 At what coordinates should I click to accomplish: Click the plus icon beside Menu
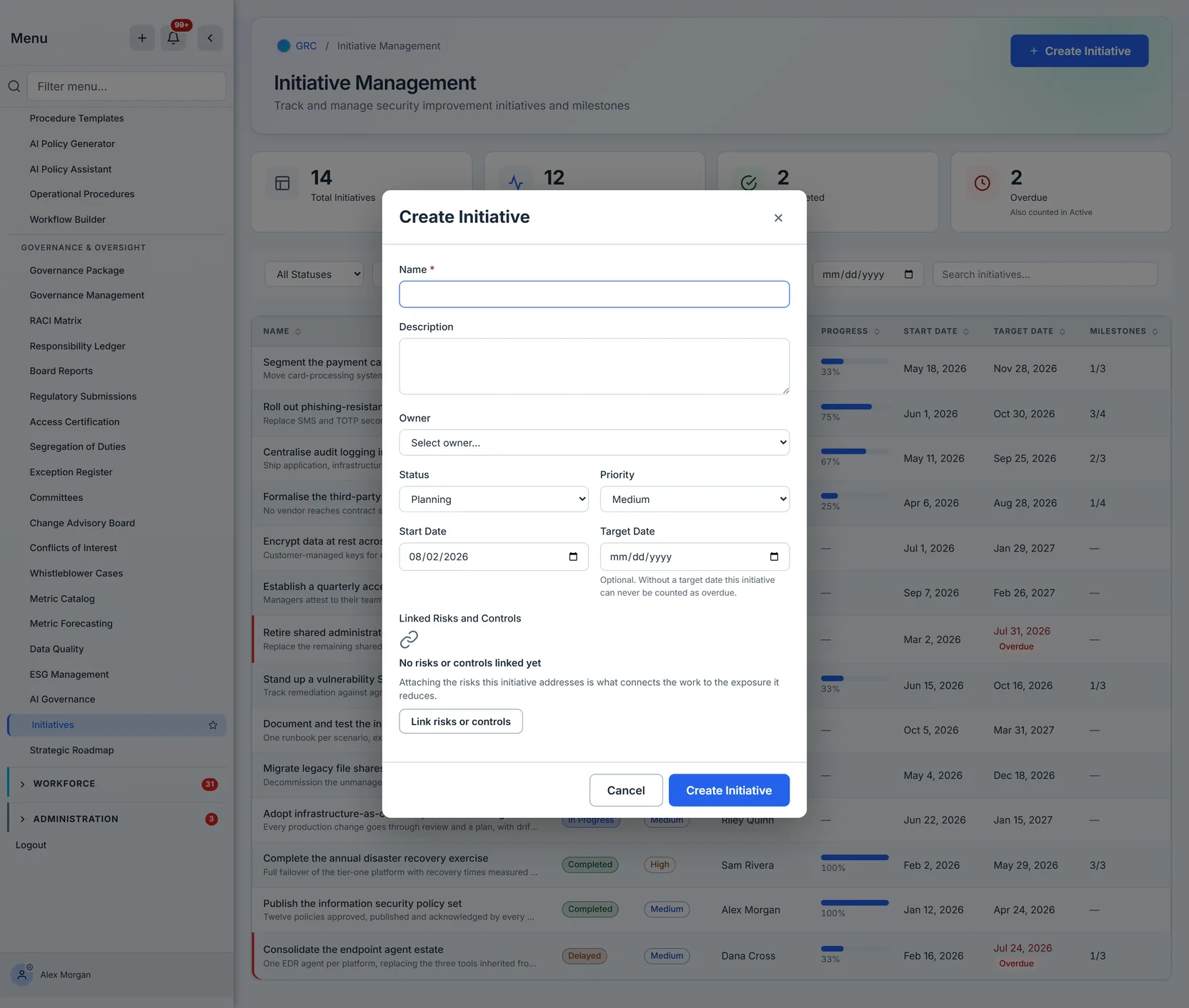[x=141, y=38]
